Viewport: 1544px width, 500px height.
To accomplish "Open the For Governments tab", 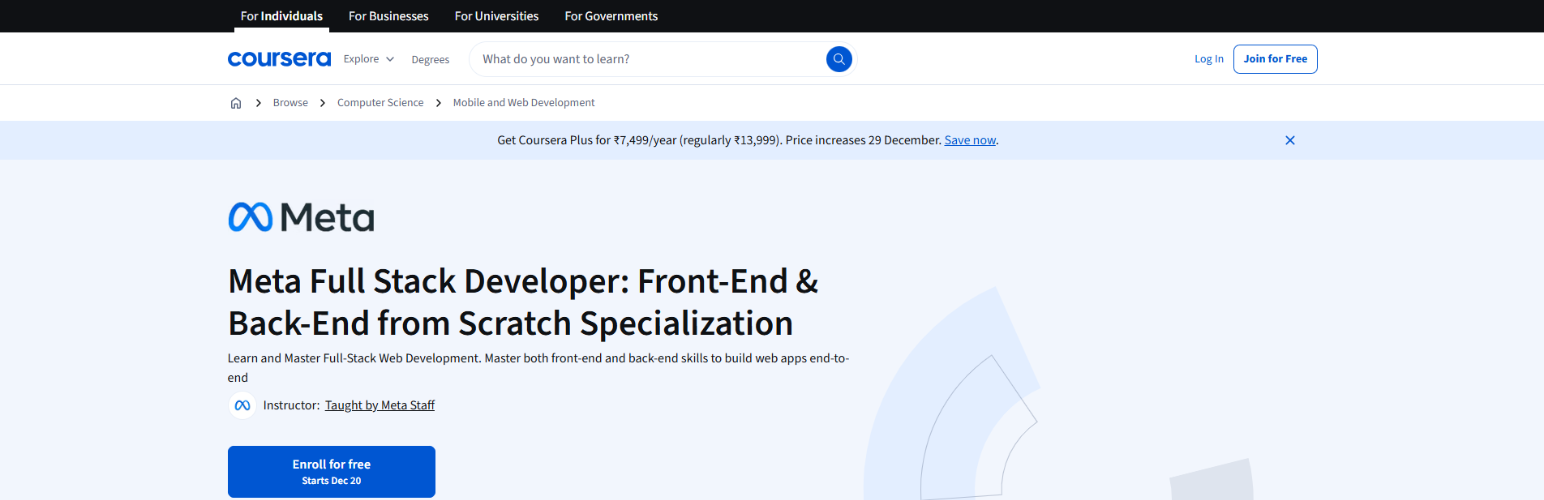I will (x=611, y=16).
